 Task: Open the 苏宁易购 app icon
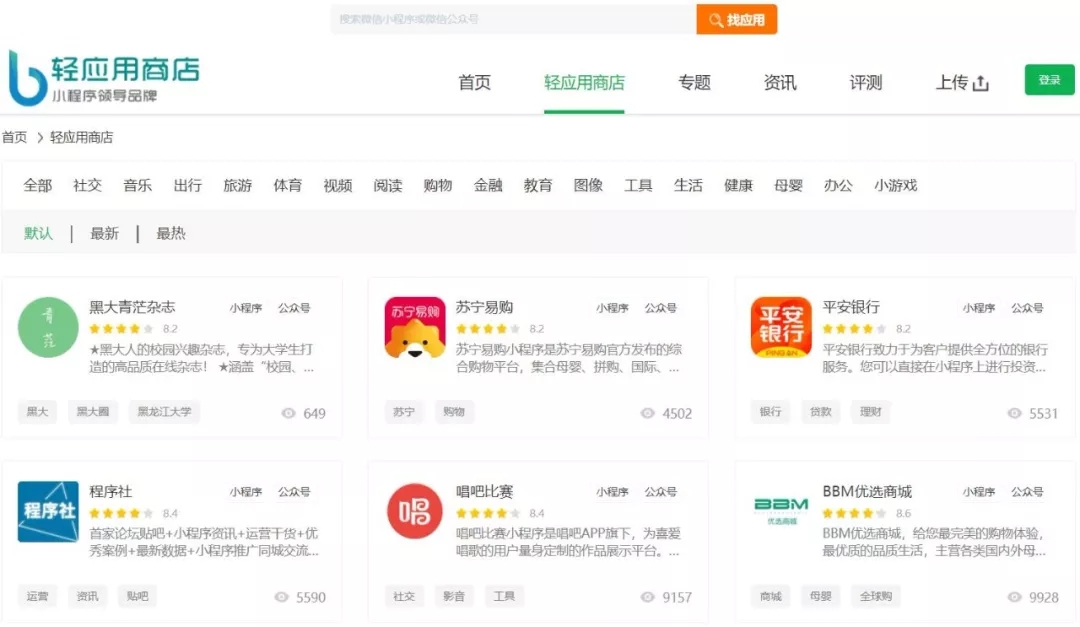point(415,327)
